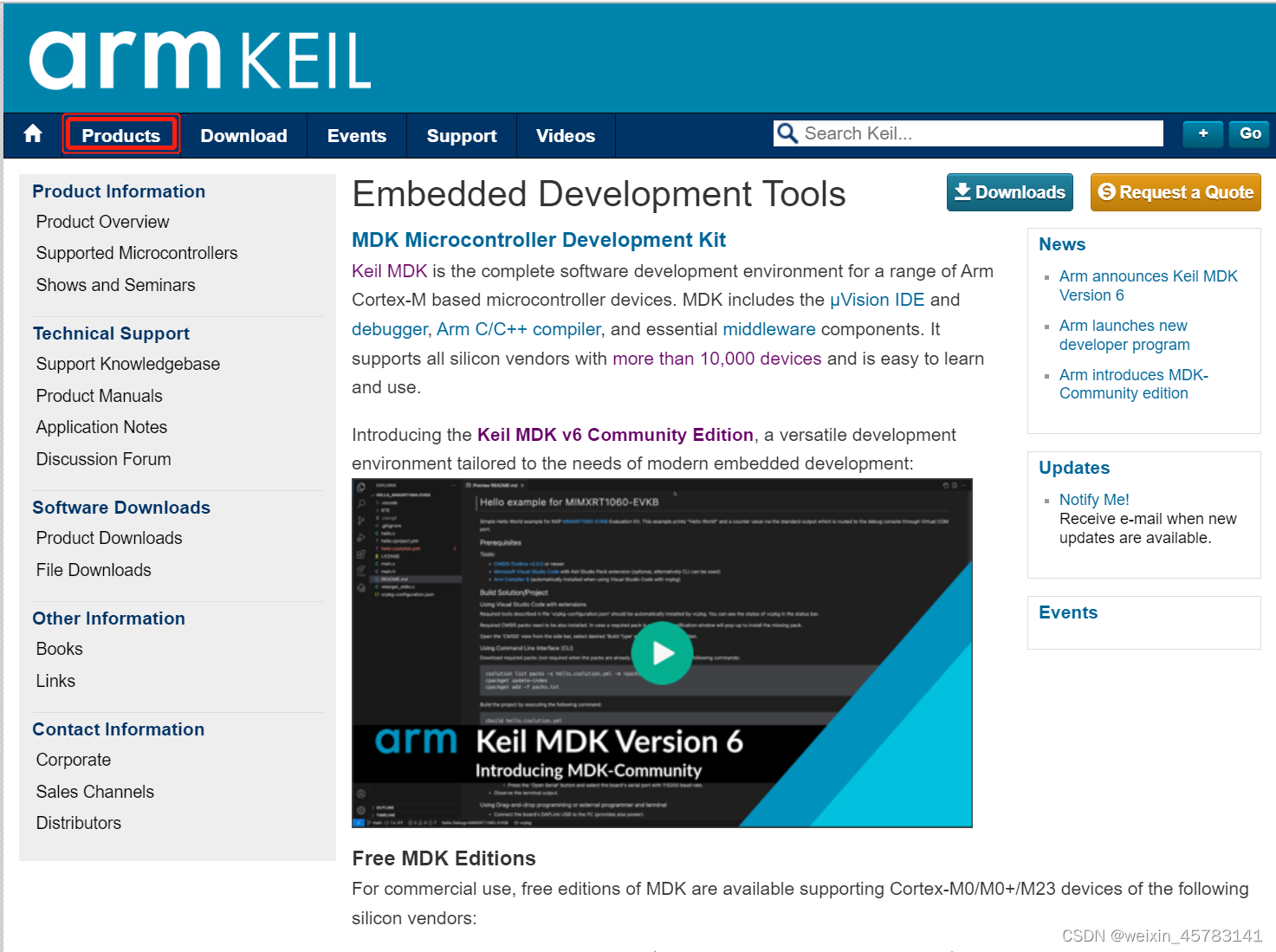Click the News panel heading
Viewport: 1276px width, 952px height.
(x=1062, y=244)
